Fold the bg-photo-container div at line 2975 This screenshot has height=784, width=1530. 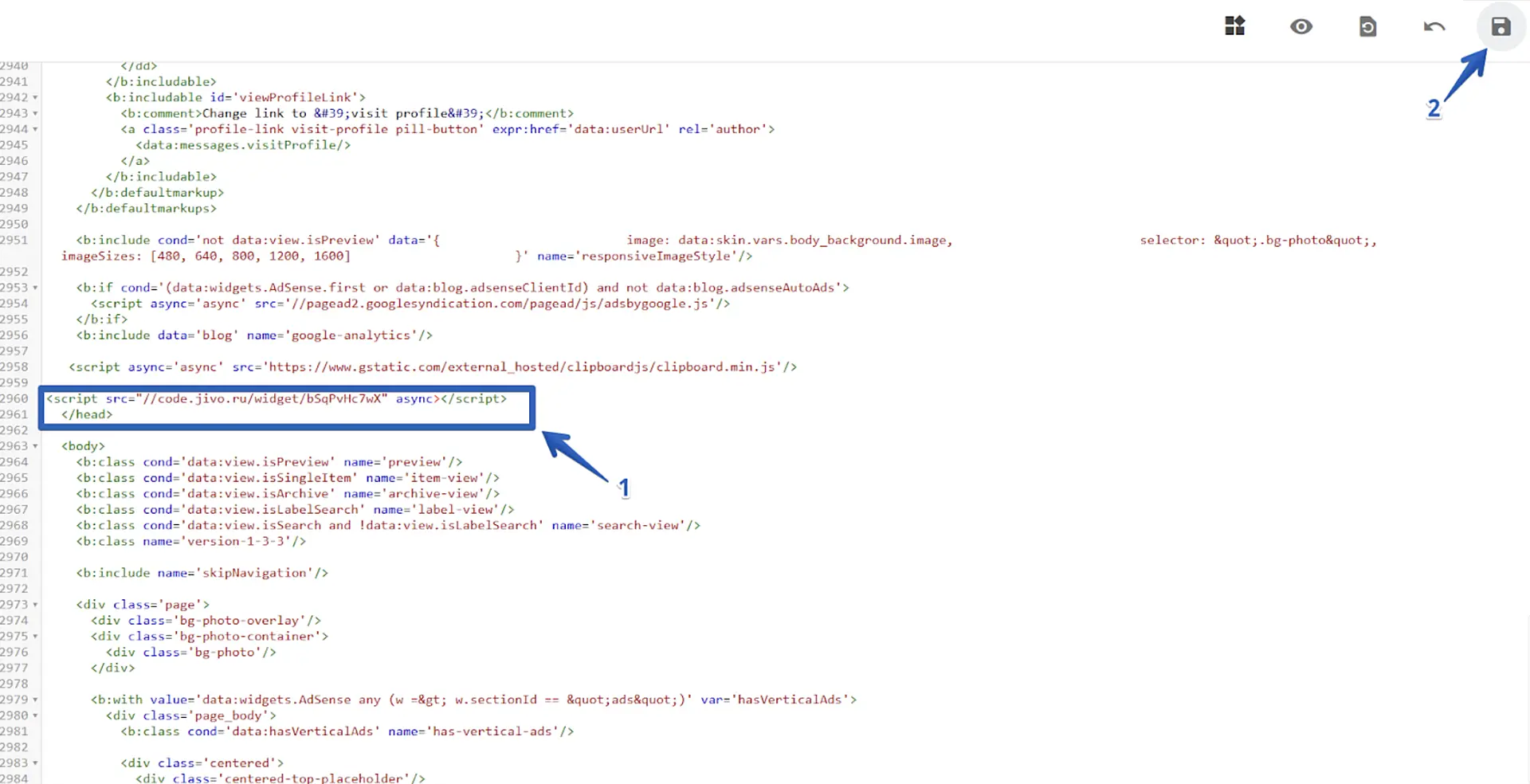(x=35, y=637)
